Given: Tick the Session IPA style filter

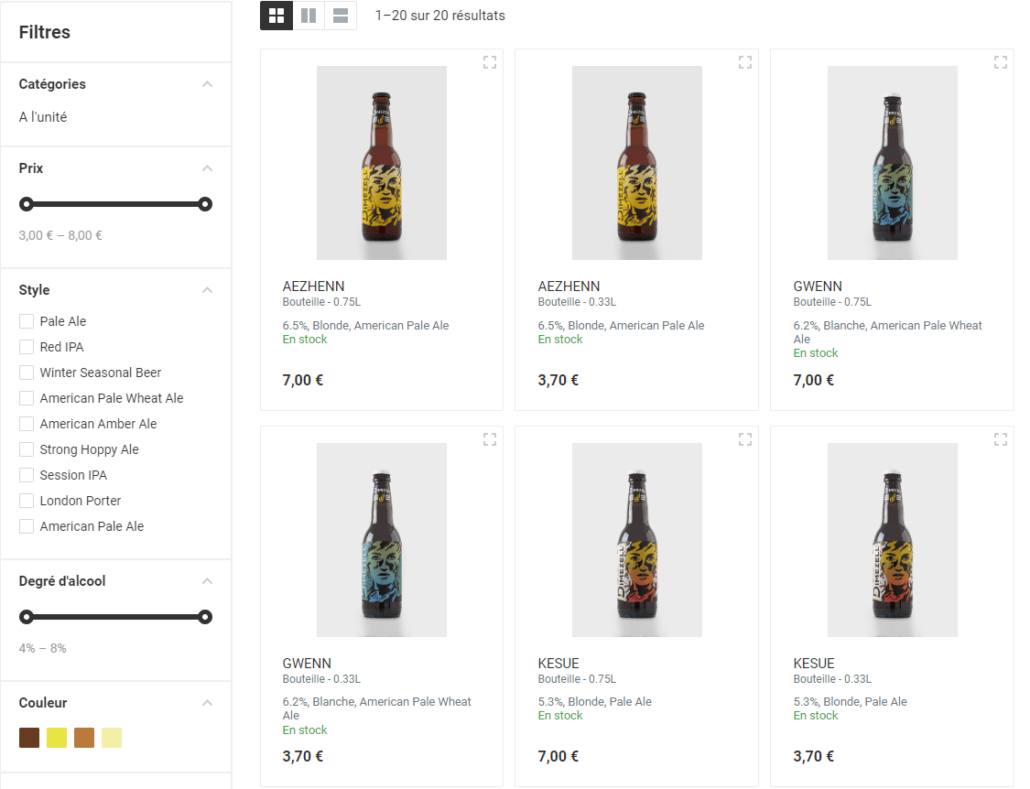Looking at the screenshot, I should (x=27, y=475).
